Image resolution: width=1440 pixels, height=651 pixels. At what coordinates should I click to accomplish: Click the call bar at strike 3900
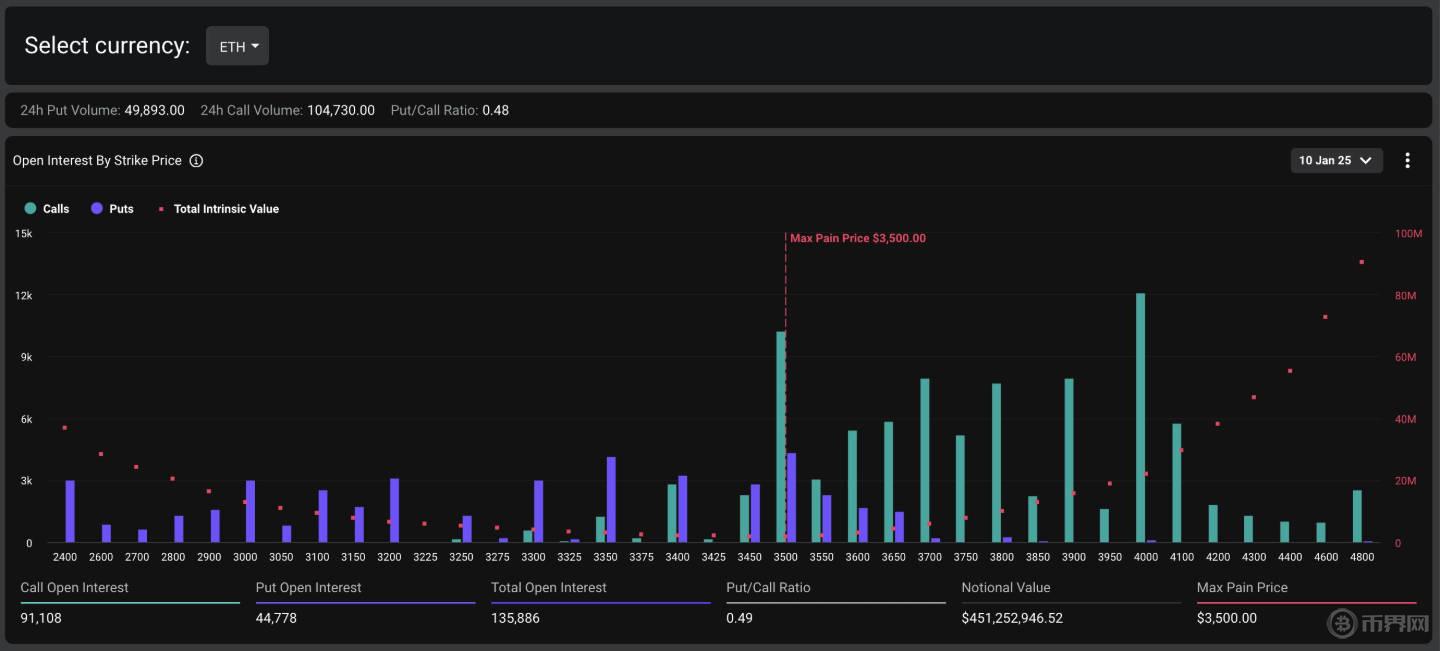tap(1068, 460)
